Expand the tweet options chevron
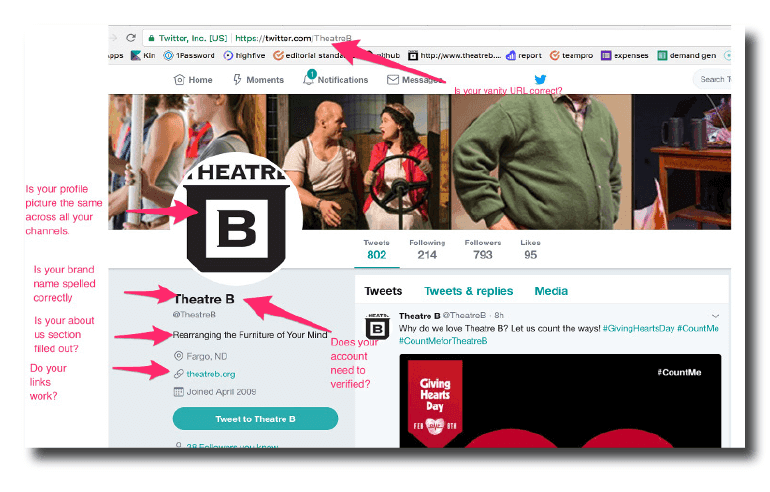This screenshot has width=770, height=492. click(715, 316)
